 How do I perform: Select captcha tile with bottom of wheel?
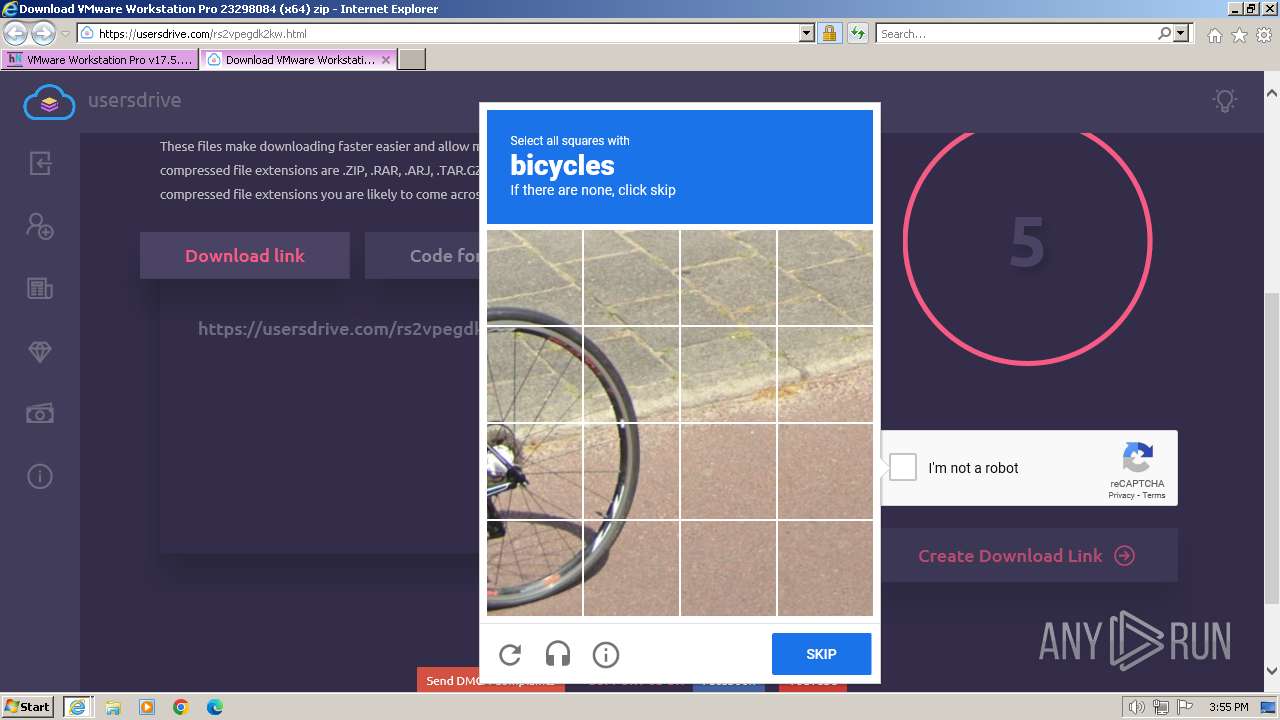534,568
